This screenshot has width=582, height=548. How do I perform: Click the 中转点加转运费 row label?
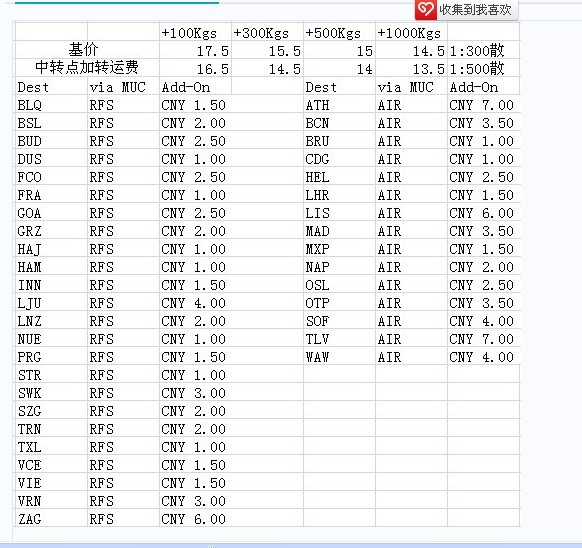click(x=87, y=68)
